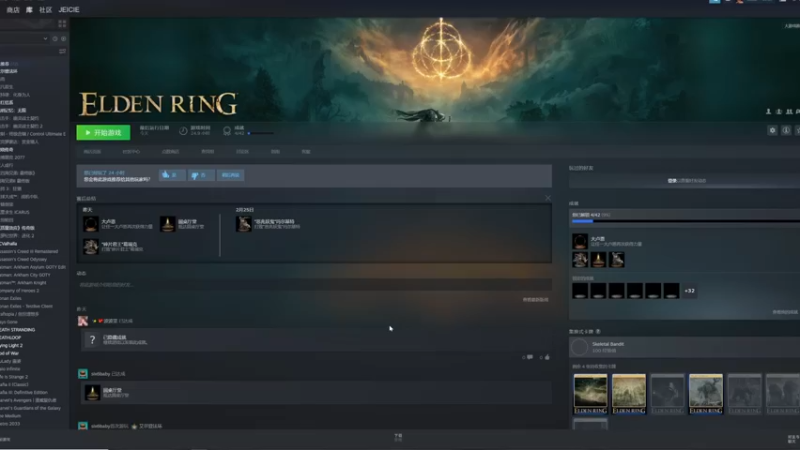Click the first game-page tab under play button
The height and width of the screenshot is (450, 800).
tap(92, 152)
